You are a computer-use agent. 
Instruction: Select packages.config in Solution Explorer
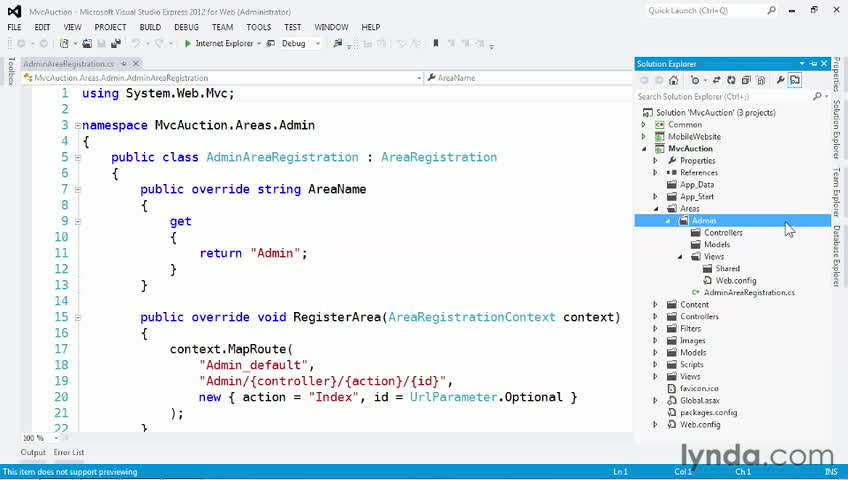click(x=708, y=412)
